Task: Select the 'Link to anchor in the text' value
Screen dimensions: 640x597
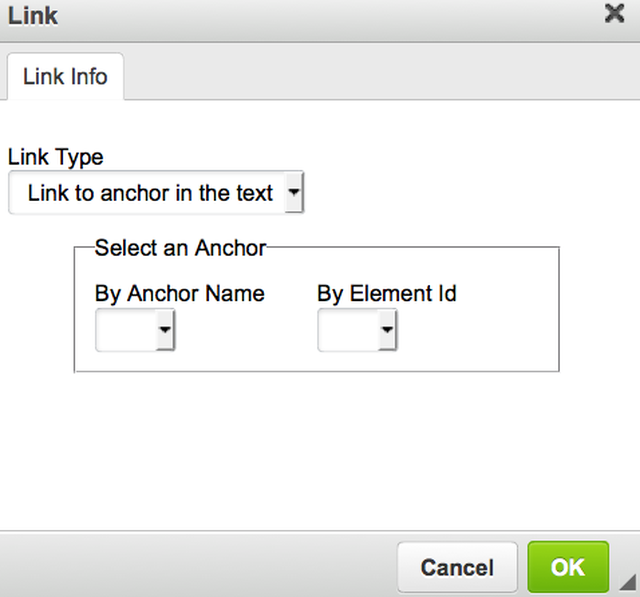Action: 150,193
